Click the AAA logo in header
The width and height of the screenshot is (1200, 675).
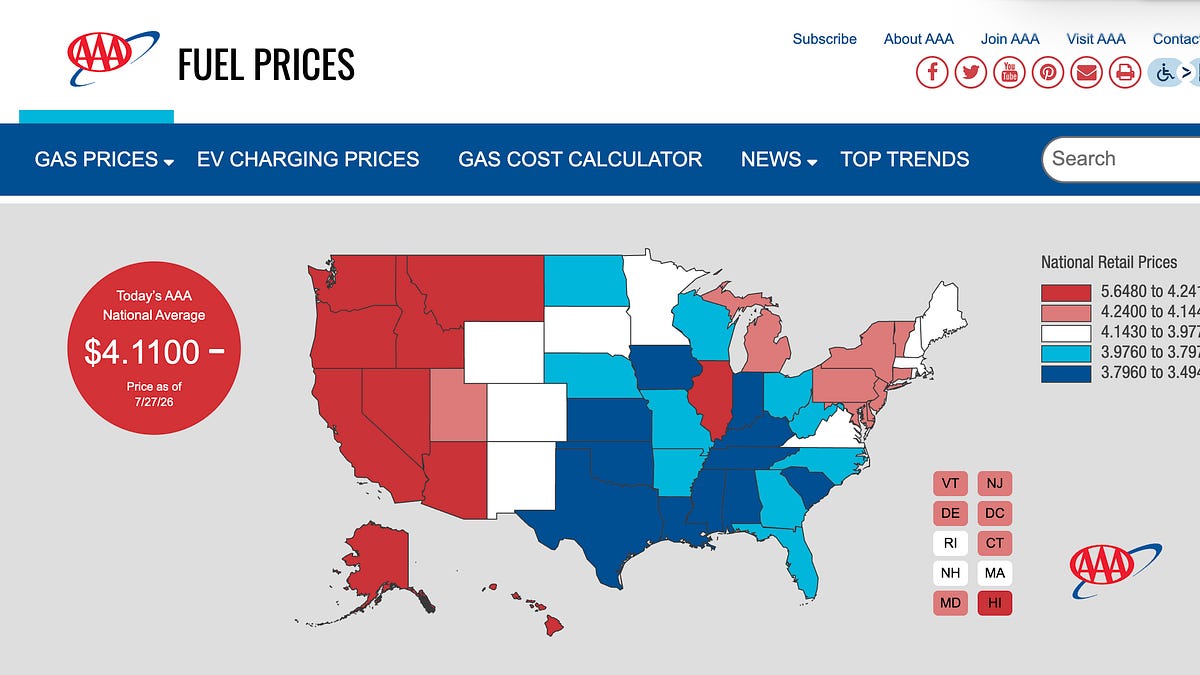click(112, 58)
